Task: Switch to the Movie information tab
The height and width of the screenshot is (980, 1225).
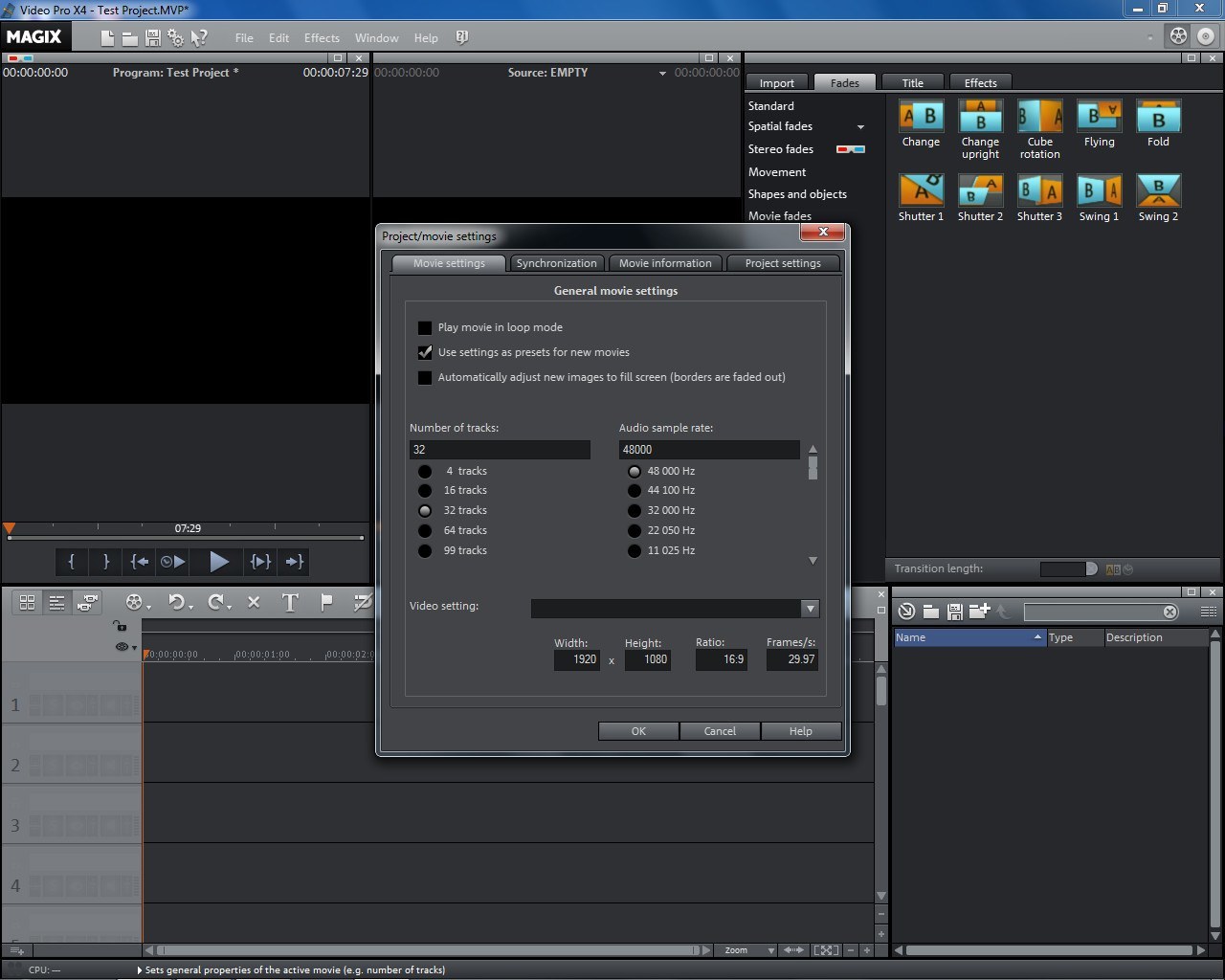Action: pyautogui.click(x=665, y=263)
